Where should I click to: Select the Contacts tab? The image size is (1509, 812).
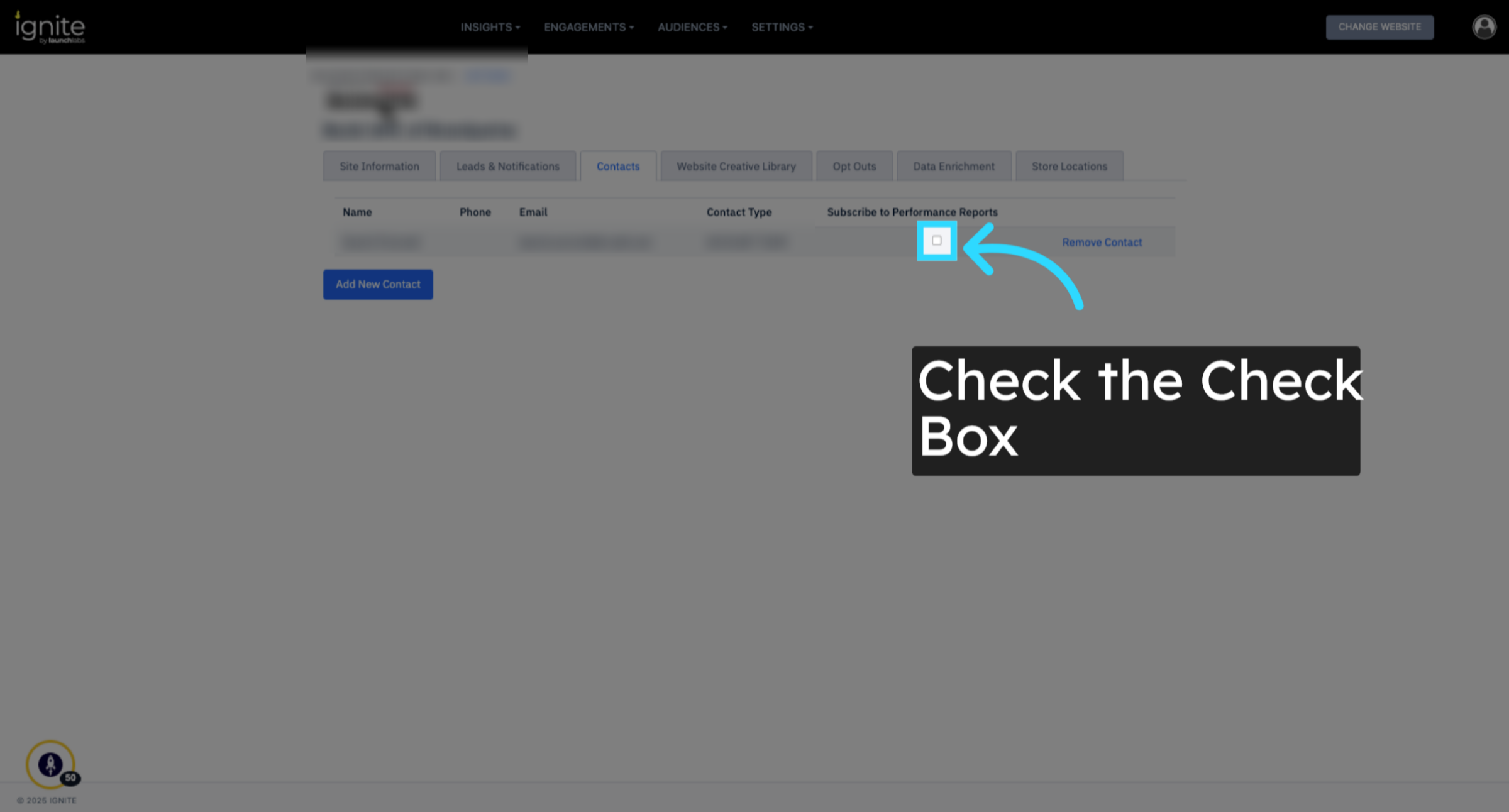617,167
